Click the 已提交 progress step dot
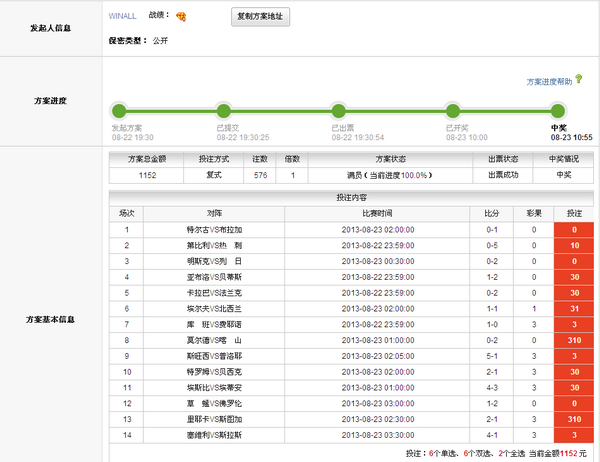 click(x=224, y=111)
